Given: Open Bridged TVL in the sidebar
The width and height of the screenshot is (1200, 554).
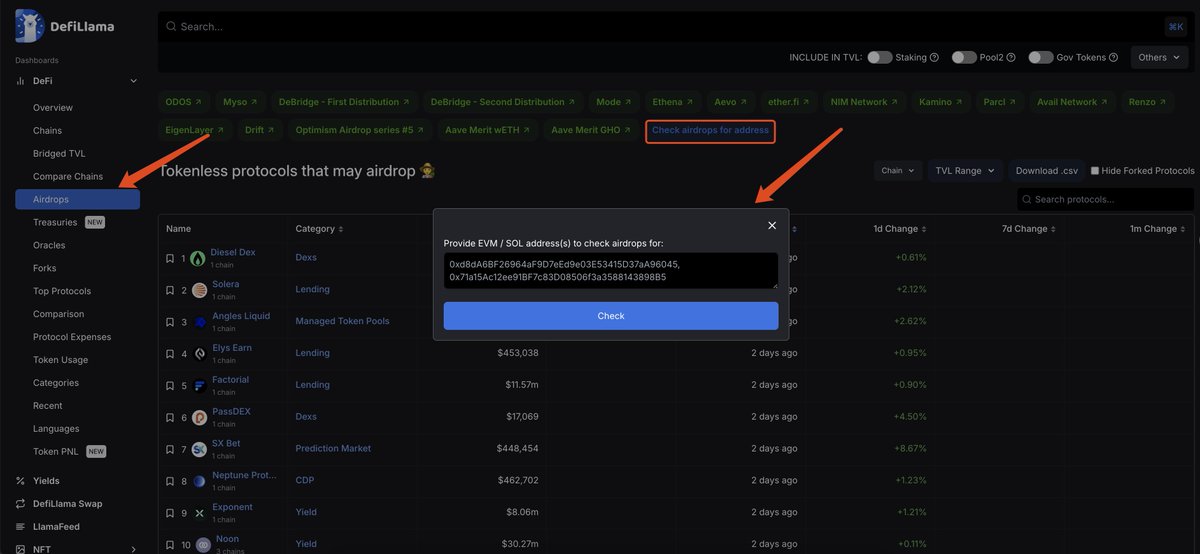Looking at the screenshot, I should click(x=59, y=154).
